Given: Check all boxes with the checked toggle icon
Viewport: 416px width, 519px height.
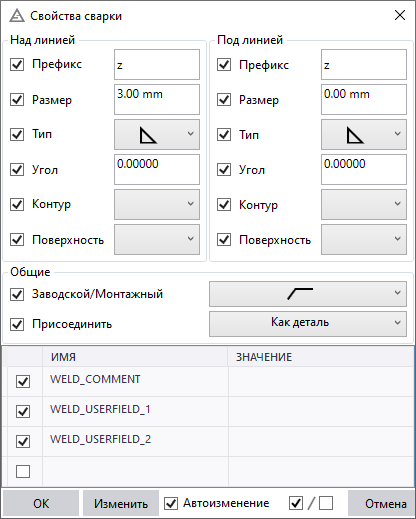Looking at the screenshot, I should tap(296, 503).
